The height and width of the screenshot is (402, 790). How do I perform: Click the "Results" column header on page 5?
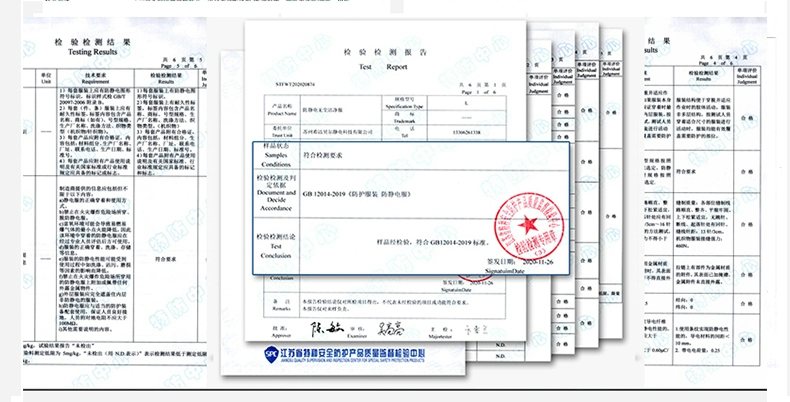coord(166,82)
